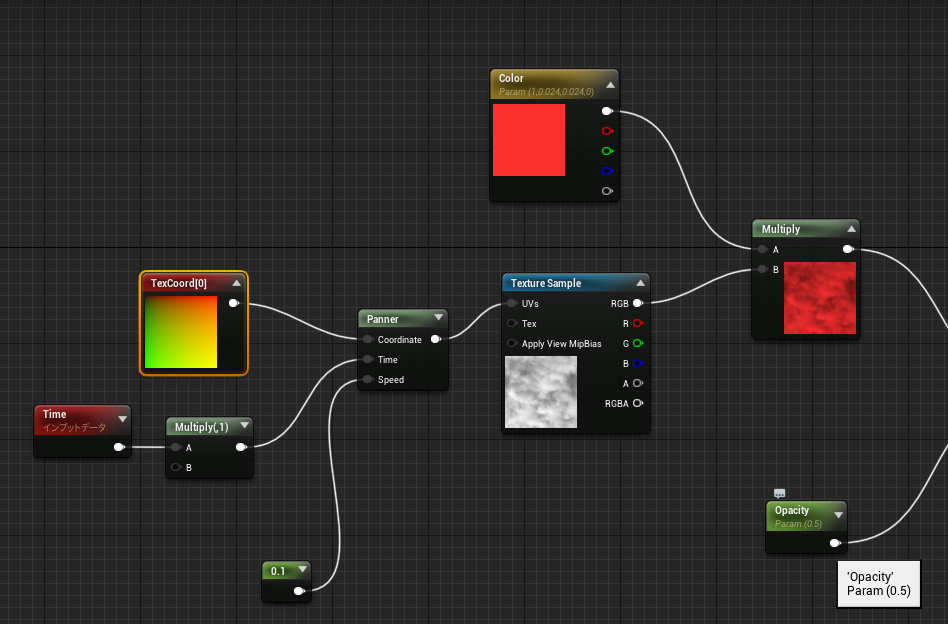Image resolution: width=948 pixels, height=624 pixels.
Task: Click Texture Sample's green G output pin
Action: click(x=637, y=343)
